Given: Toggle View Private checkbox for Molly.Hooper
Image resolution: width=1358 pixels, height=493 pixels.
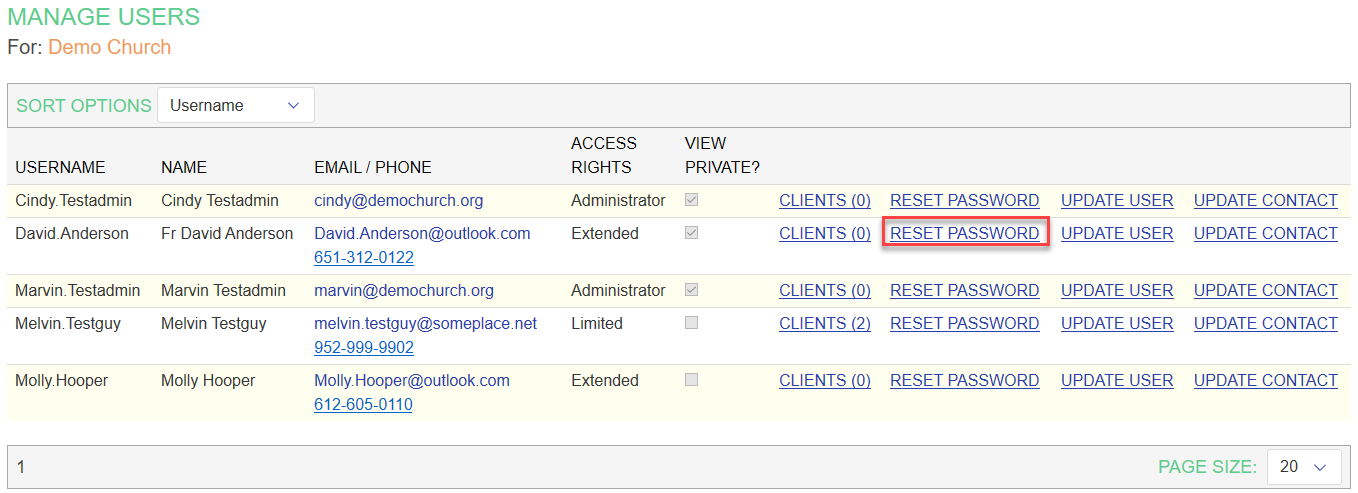Looking at the screenshot, I should [x=692, y=380].
